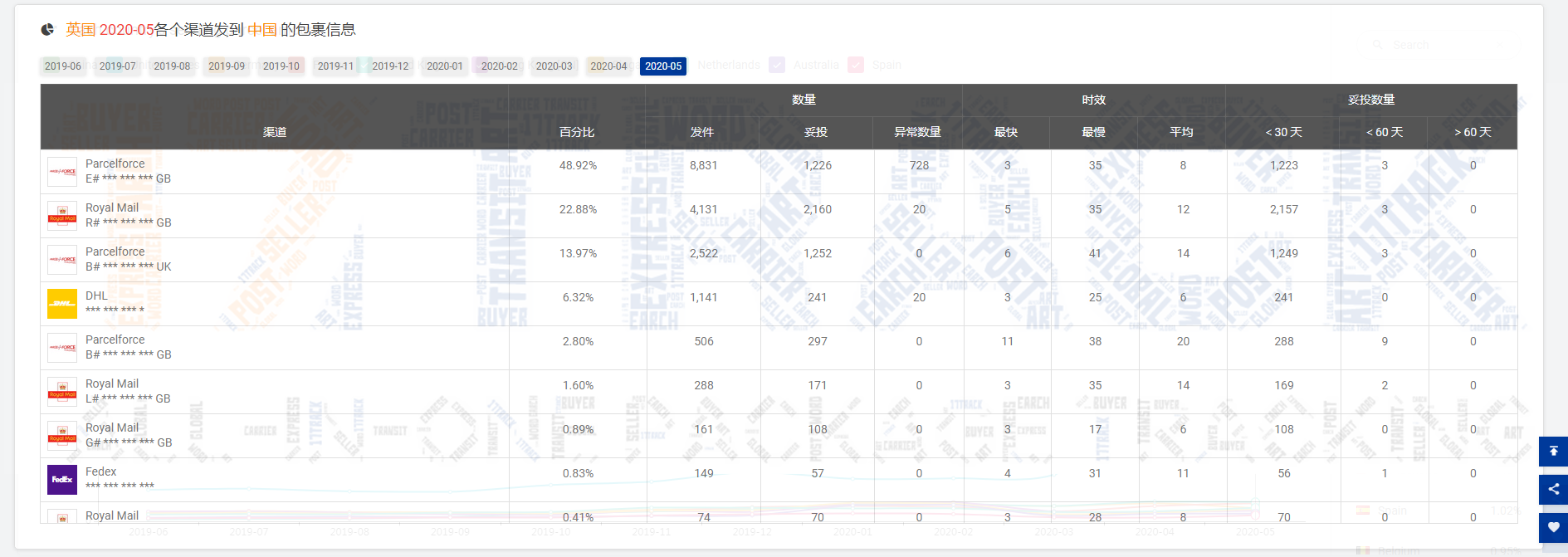Image resolution: width=1568 pixels, height=557 pixels.
Task: Click the Parcelforce logo in the 2.80% row
Action: (x=62, y=348)
